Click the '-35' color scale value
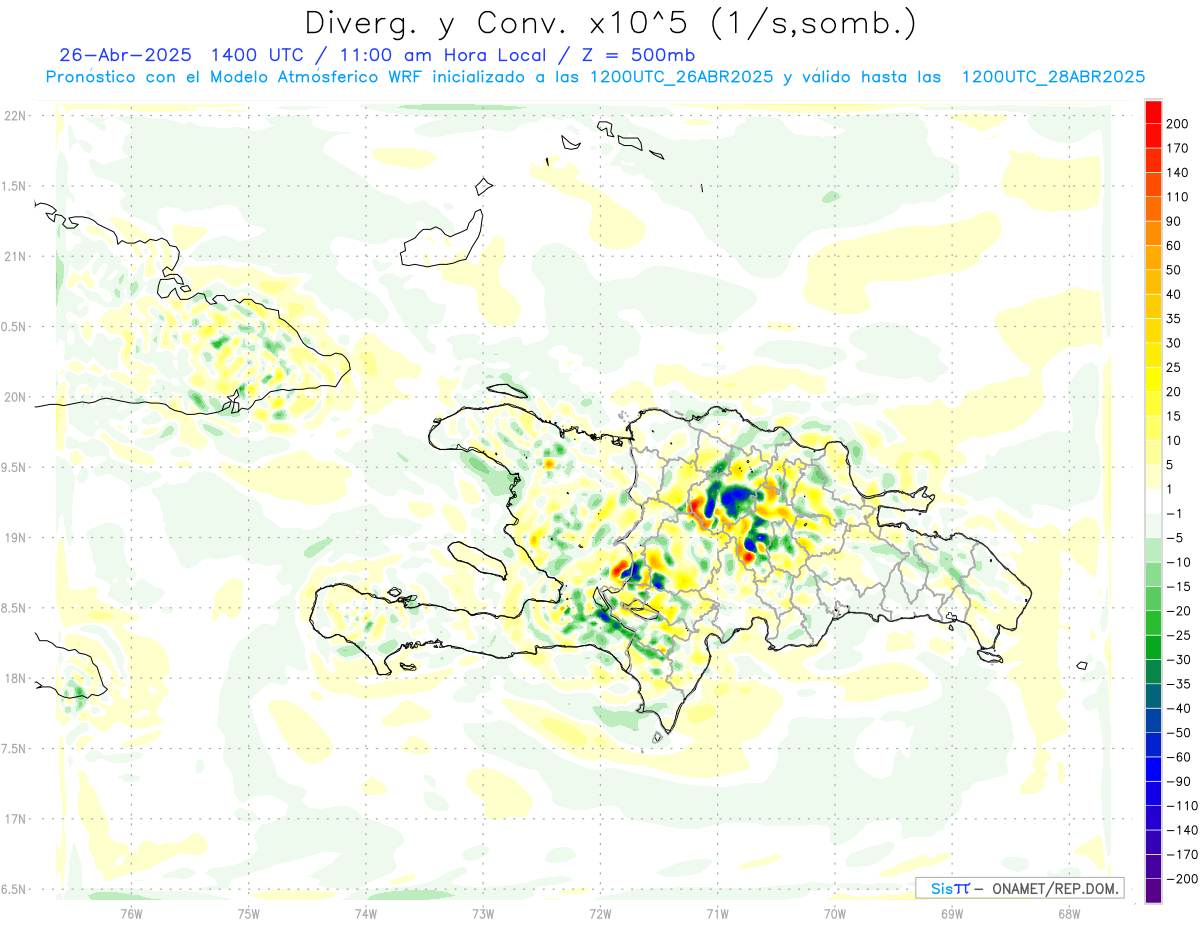 pos(1179,684)
